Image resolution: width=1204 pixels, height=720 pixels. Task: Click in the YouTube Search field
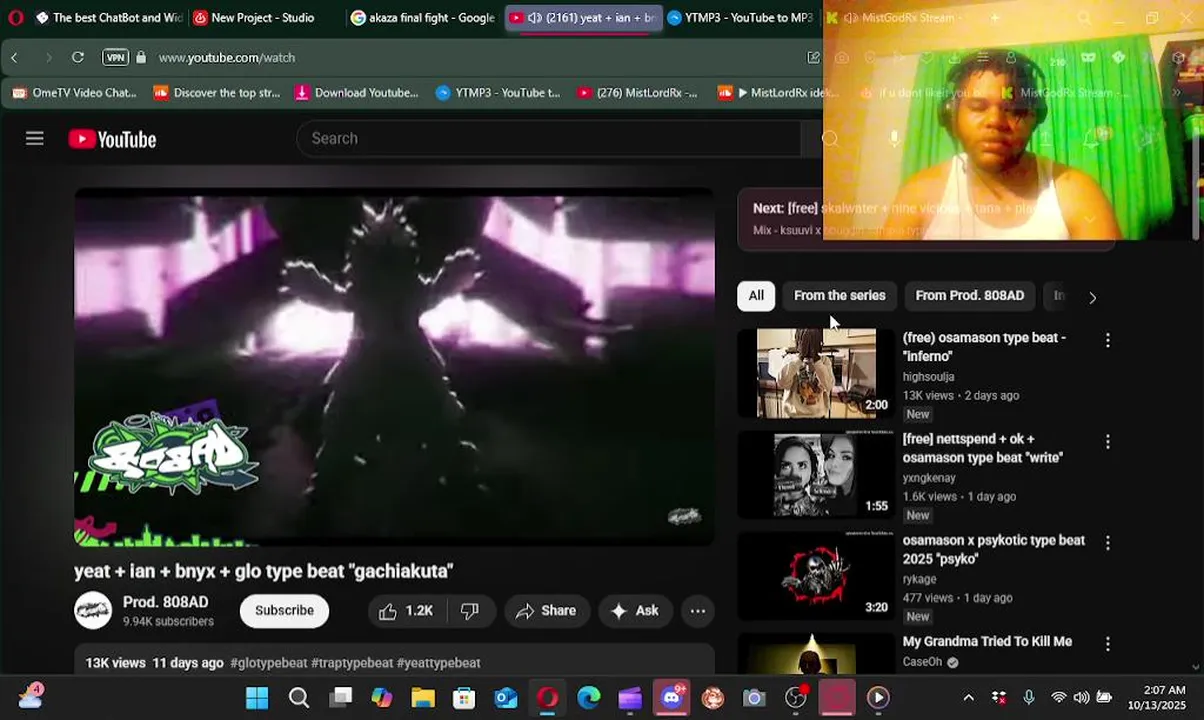pos(548,139)
